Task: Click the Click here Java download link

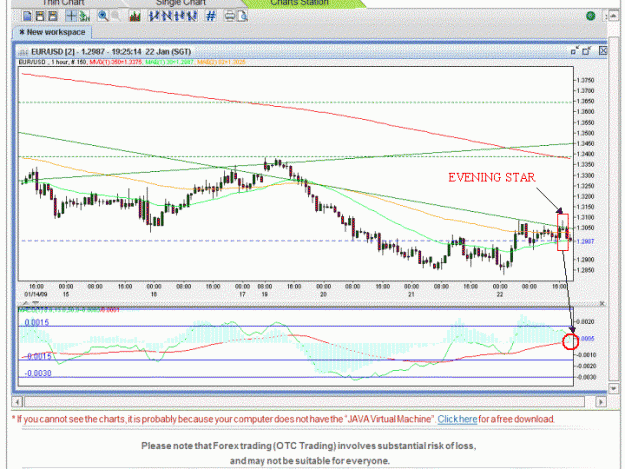Action: click(457, 419)
